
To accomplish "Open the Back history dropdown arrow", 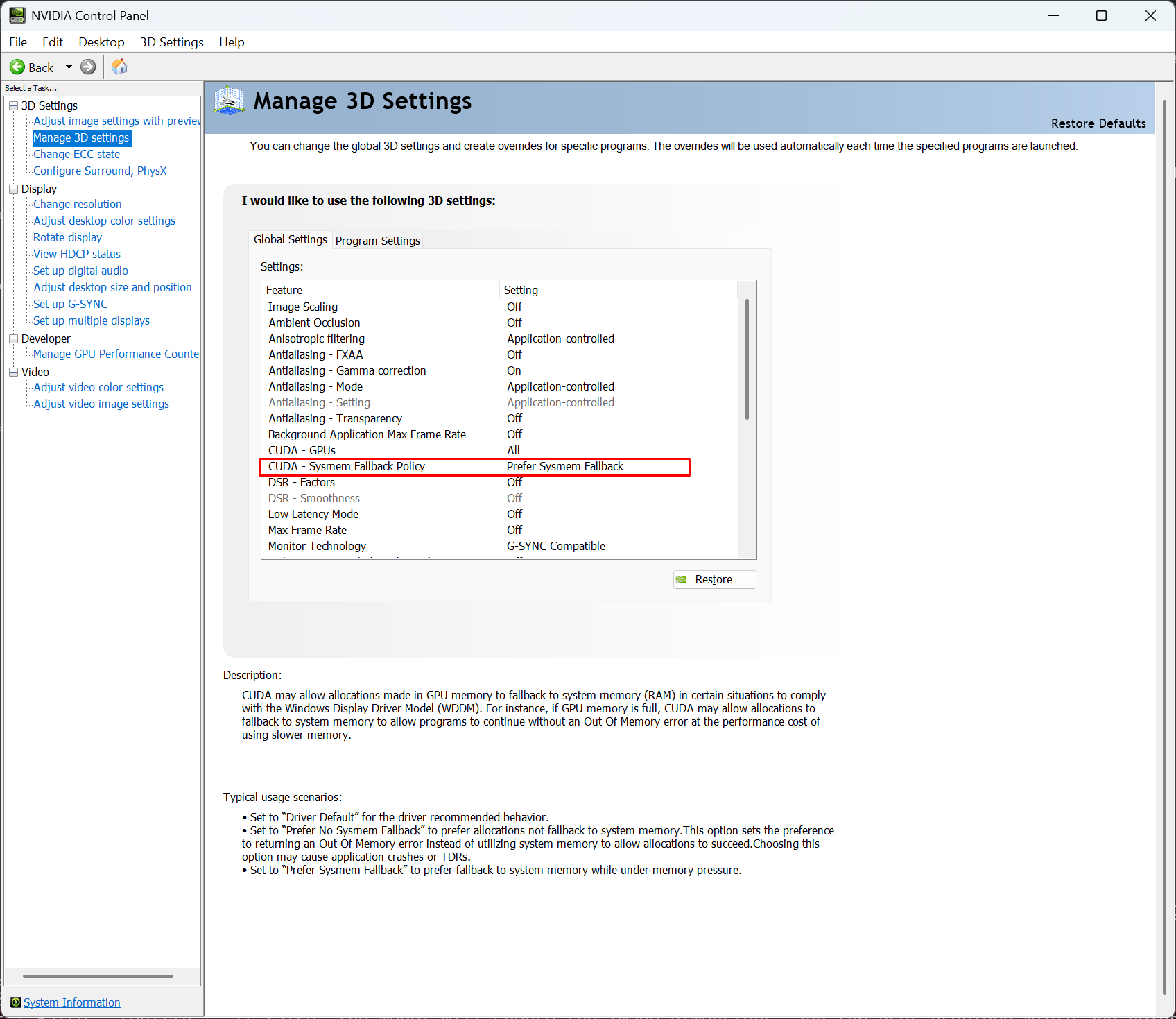I will point(69,67).
